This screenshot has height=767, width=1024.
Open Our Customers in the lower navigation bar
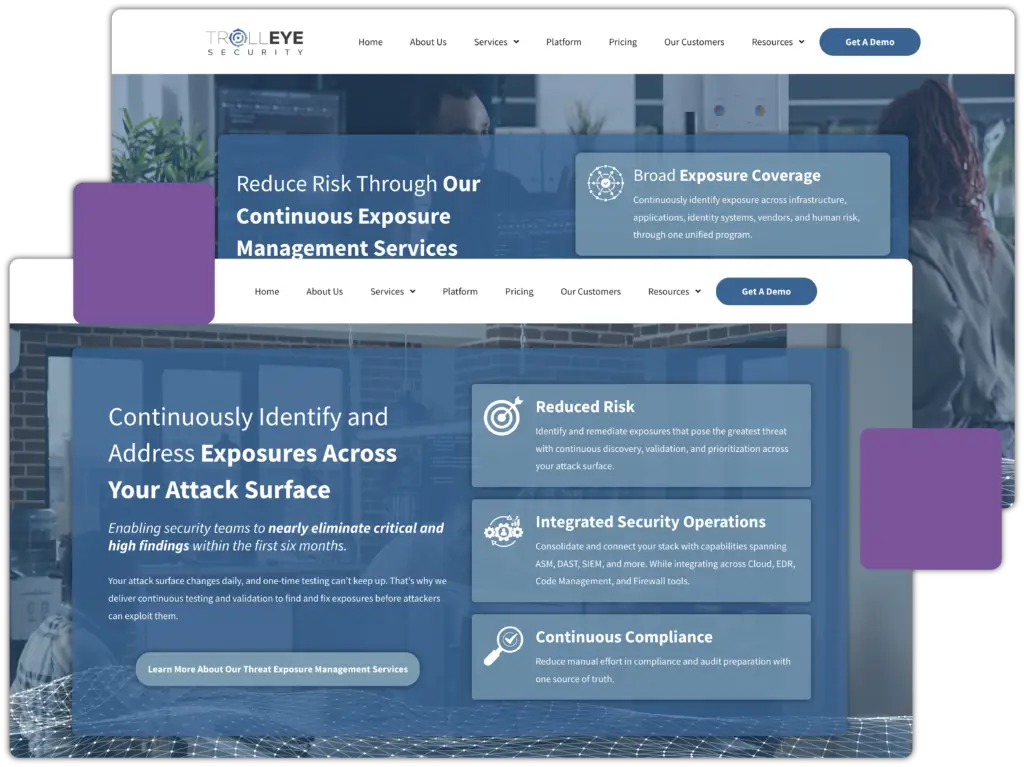point(590,292)
